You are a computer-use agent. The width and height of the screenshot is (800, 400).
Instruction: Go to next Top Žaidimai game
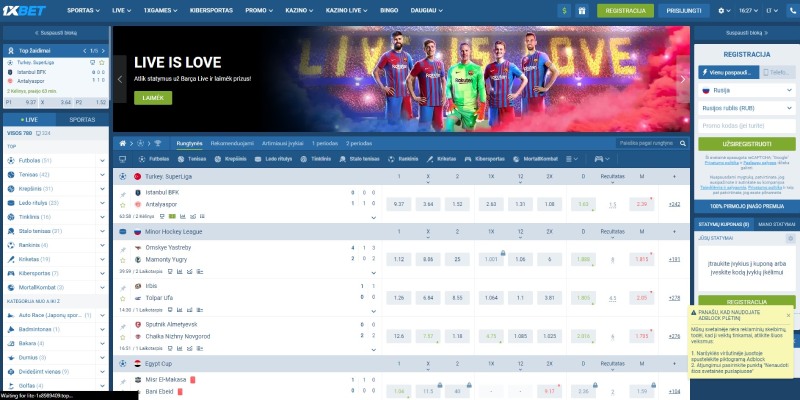tap(104, 51)
